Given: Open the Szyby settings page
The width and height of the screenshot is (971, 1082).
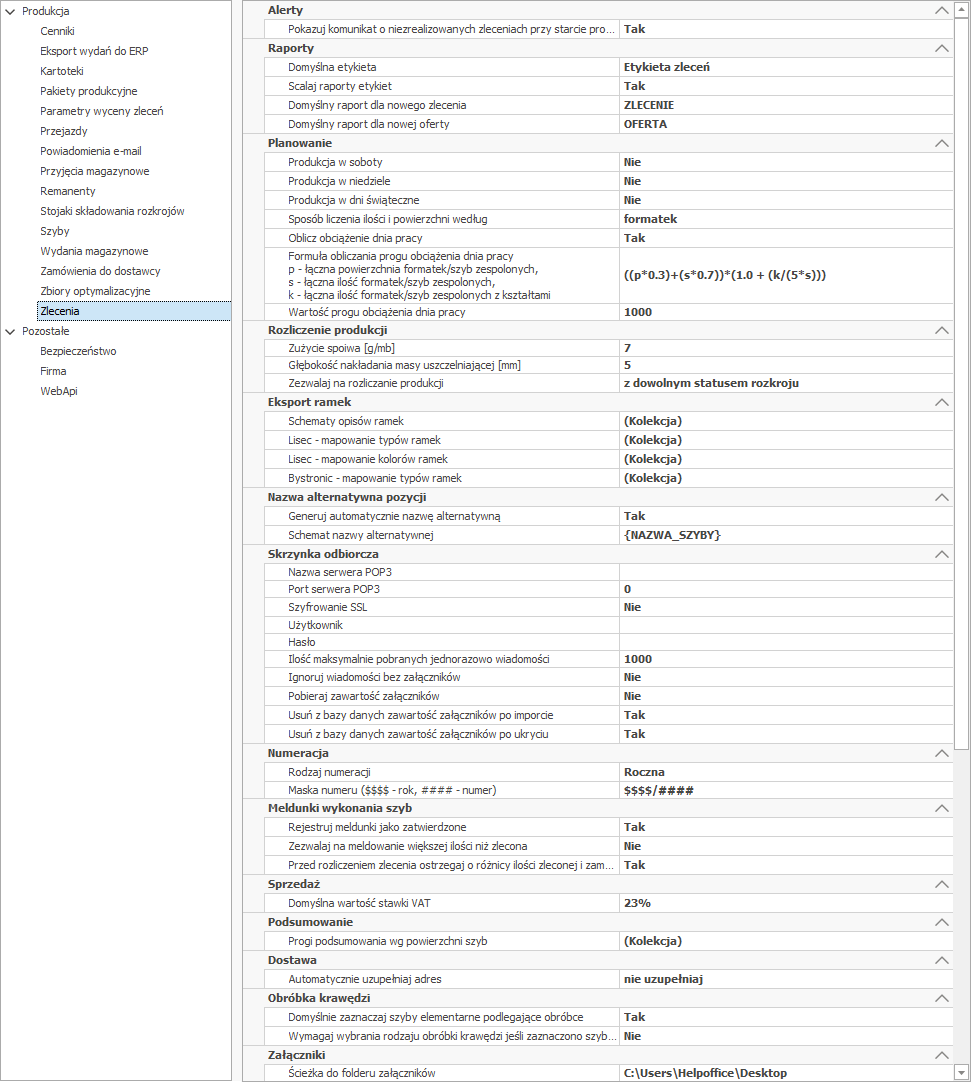Looking at the screenshot, I should [54, 231].
